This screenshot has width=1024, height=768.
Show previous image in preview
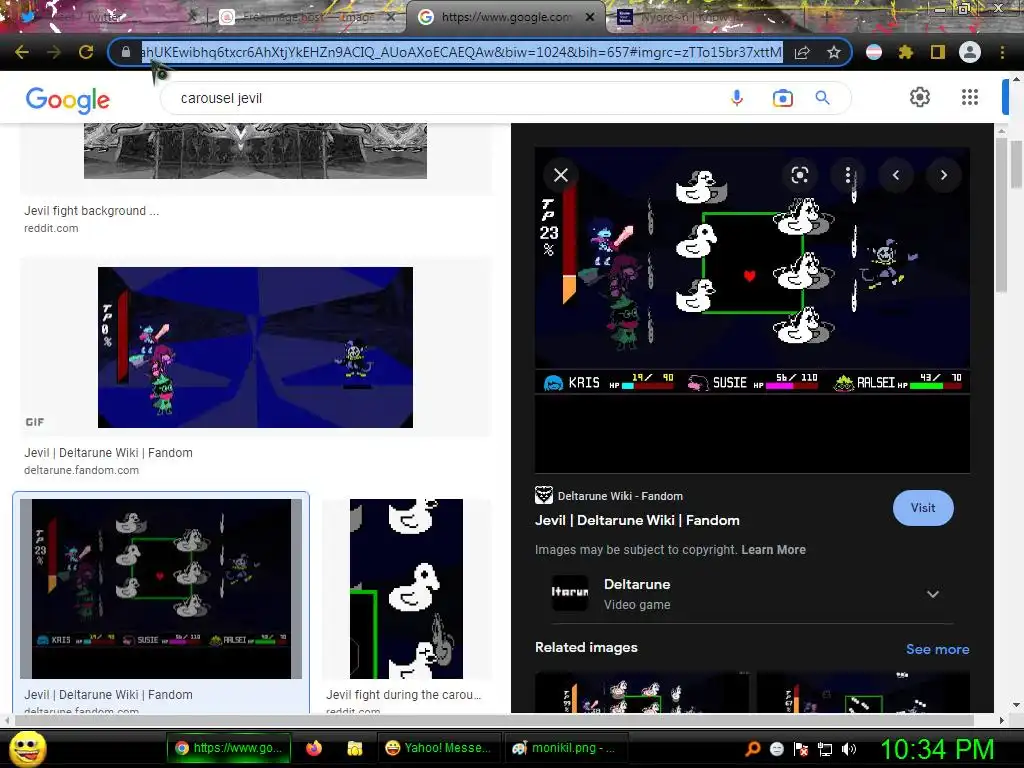pyautogui.click(x=896, y=175)
